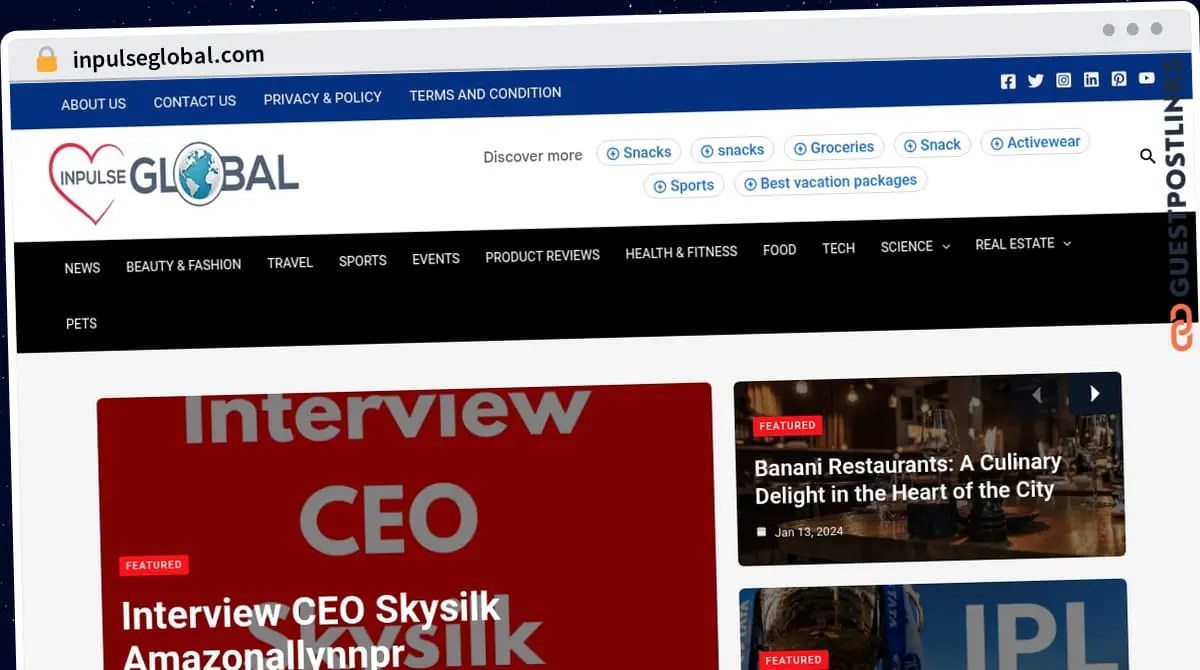The image size is (1200, 670).
Task: Open Banani Restaurants article headline
Action: pos(906,478)
